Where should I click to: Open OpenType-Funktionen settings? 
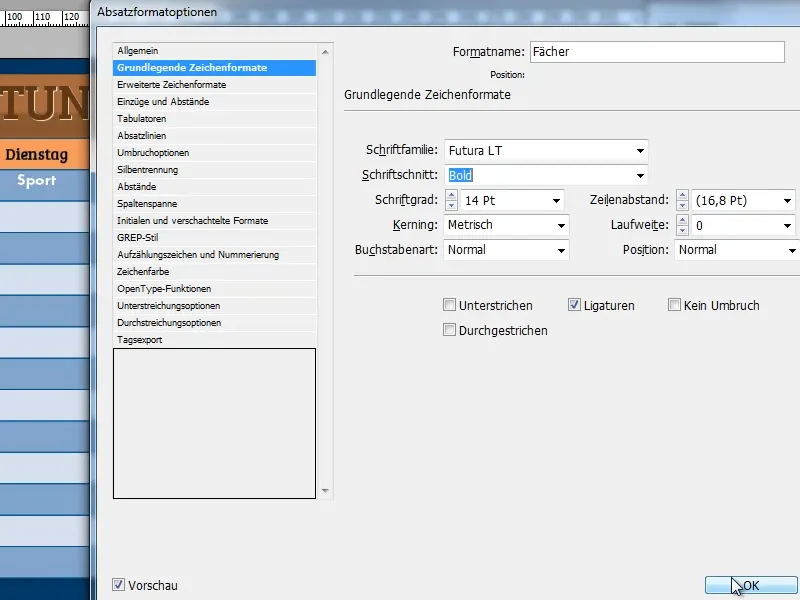pos(214,289)
